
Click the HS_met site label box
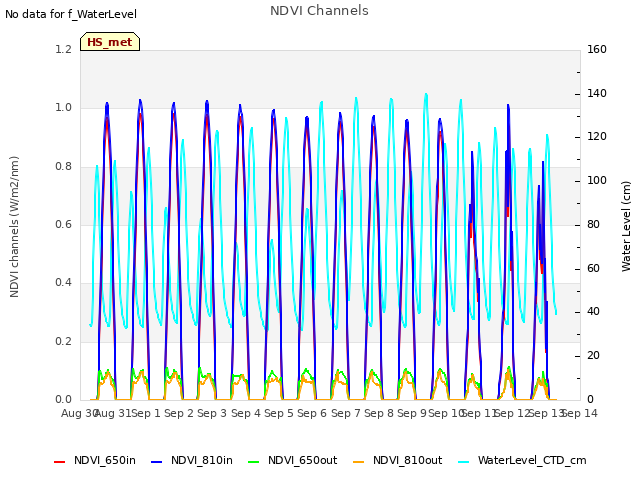coord(110,42)
